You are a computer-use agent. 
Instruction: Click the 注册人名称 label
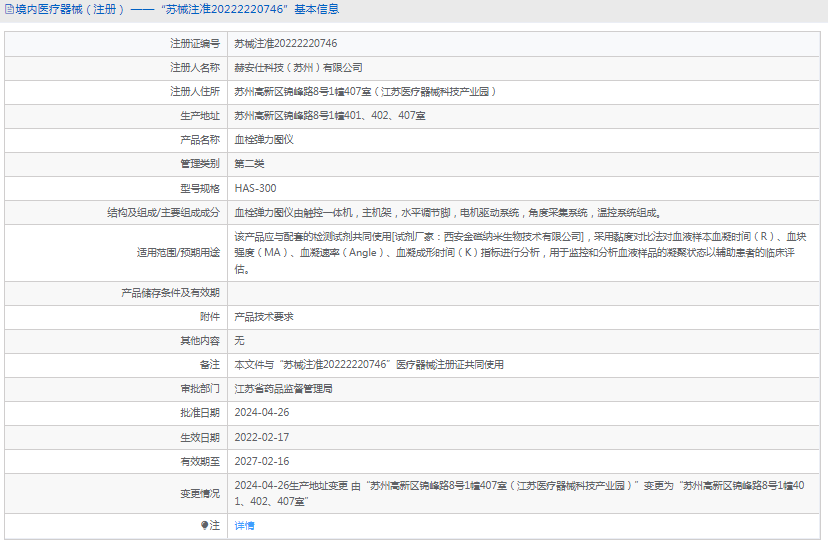[x=195, y=68]
